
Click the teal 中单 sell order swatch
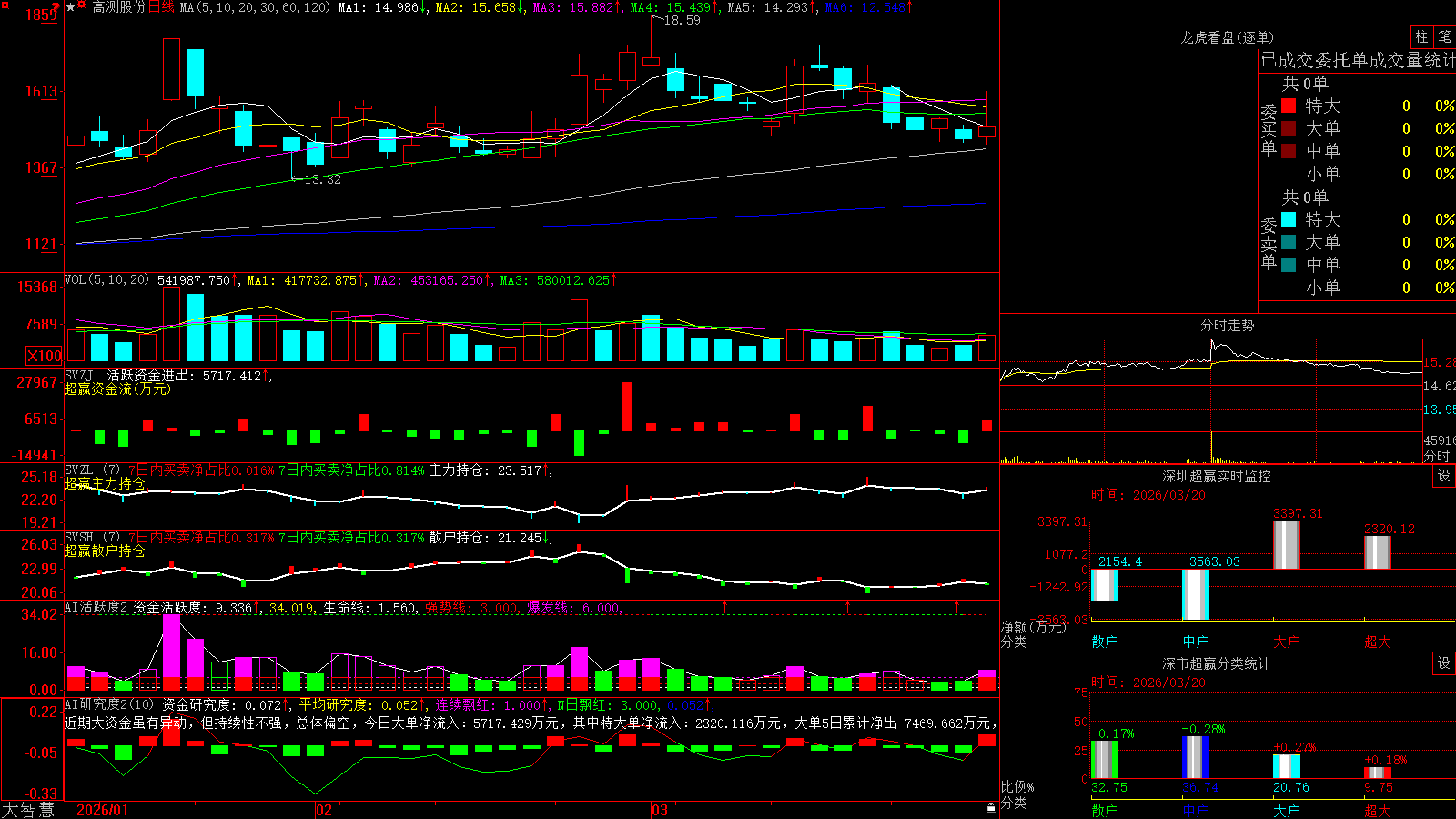click(1289, 265)
